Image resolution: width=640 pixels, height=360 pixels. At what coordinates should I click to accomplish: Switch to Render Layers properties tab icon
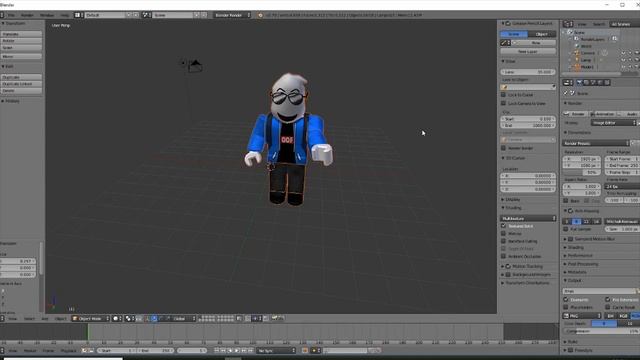(x=587, y=82)
